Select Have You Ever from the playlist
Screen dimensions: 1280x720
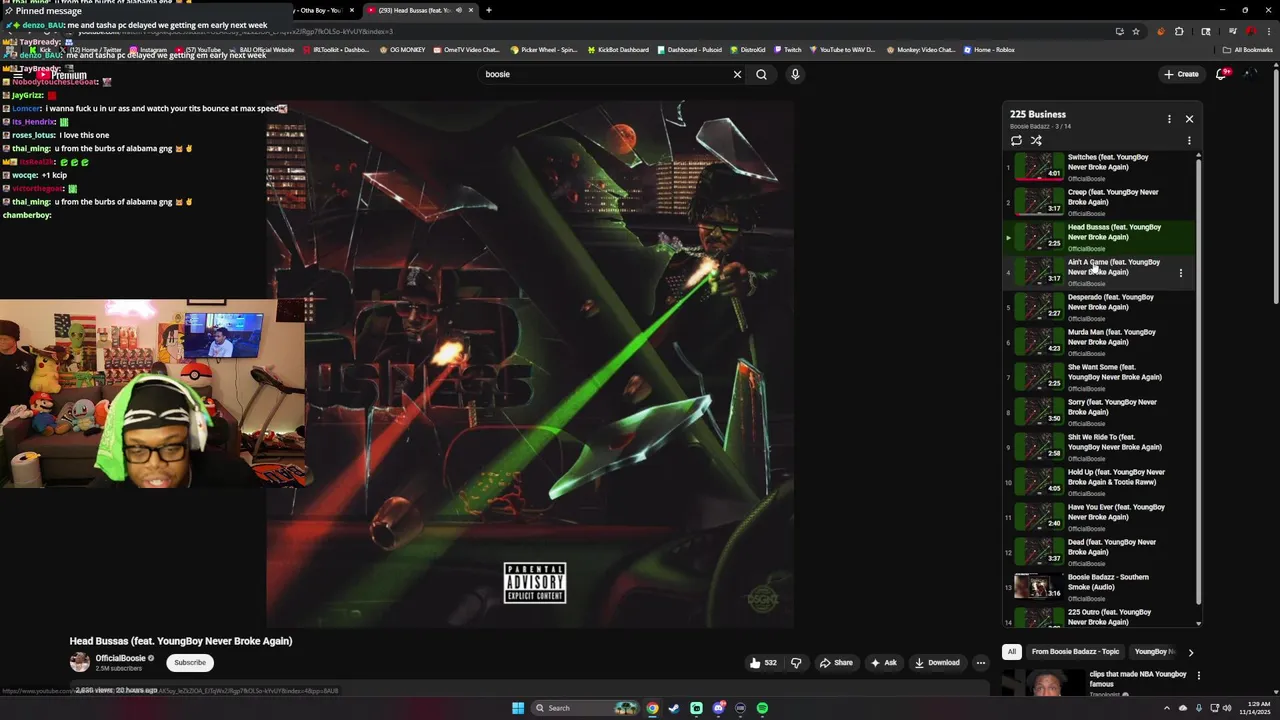tap(1100, 517)
